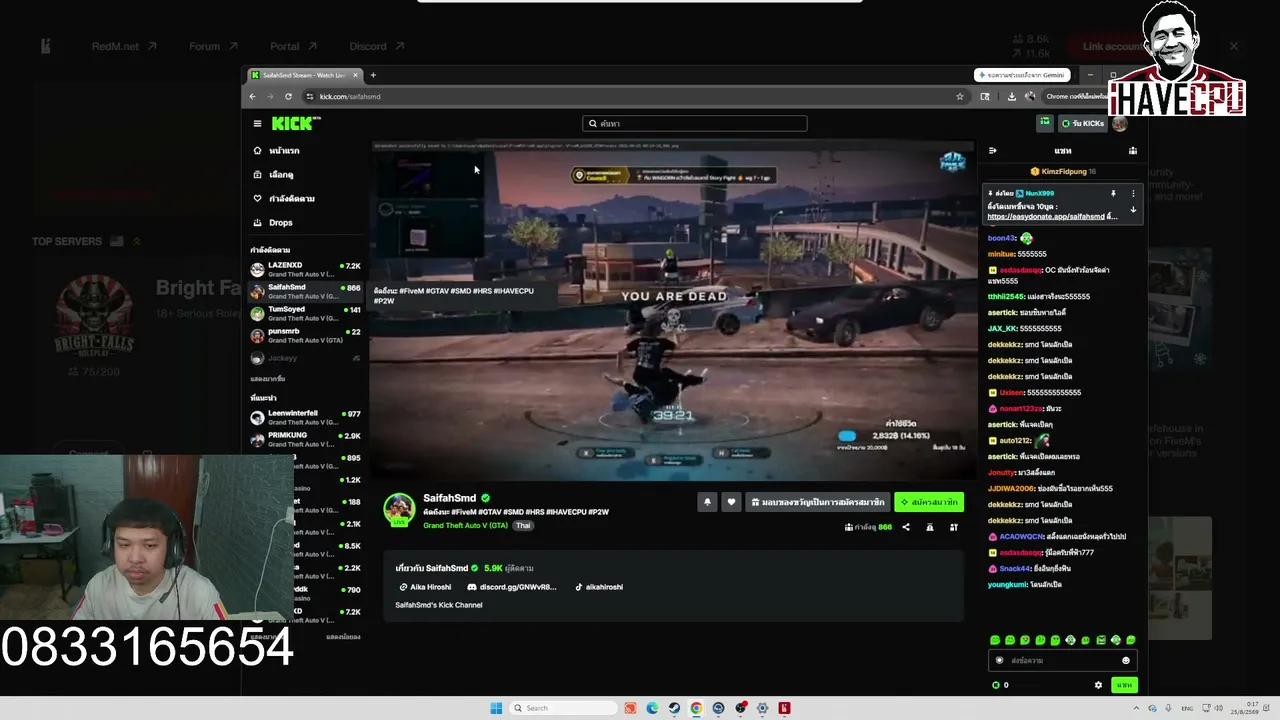Open Grand Theft Auto V (GTA) category link
Image resolution: width=1280 pixels, height=720 pixels.
[465, 526]
